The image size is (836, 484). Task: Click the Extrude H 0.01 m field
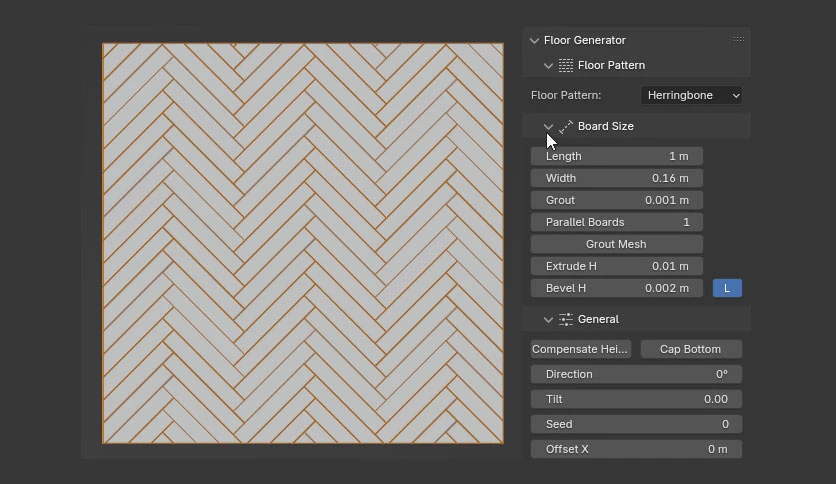(617, 266)
